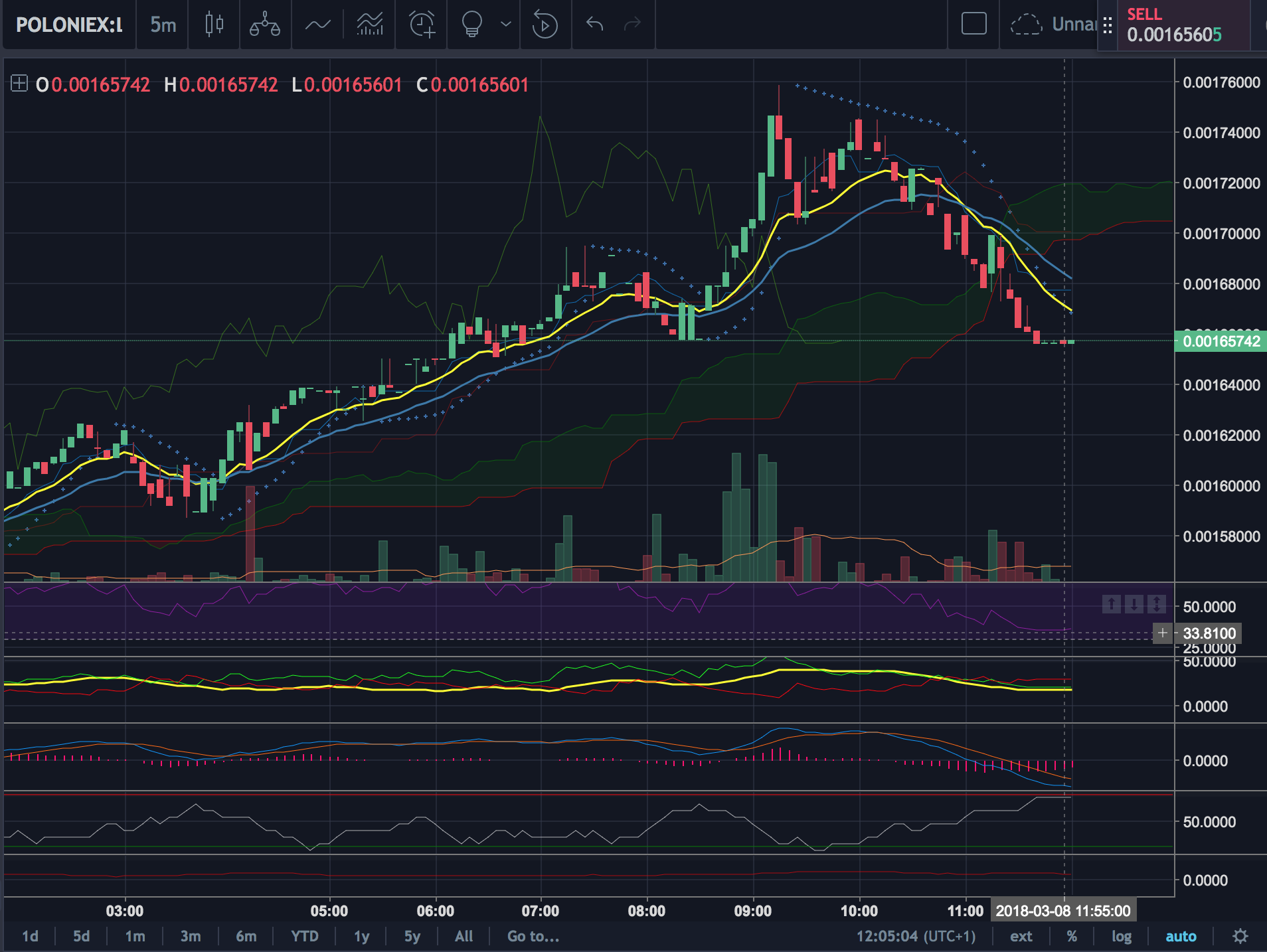Click the 10:00 time axis label
The height and width of the screenshot is (952, 1267).
859,910
